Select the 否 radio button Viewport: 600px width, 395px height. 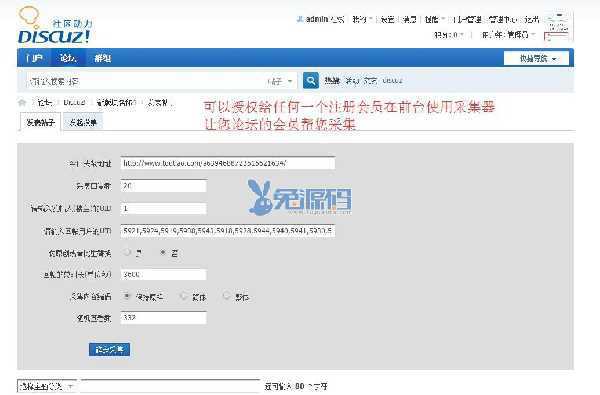(163, 252)
